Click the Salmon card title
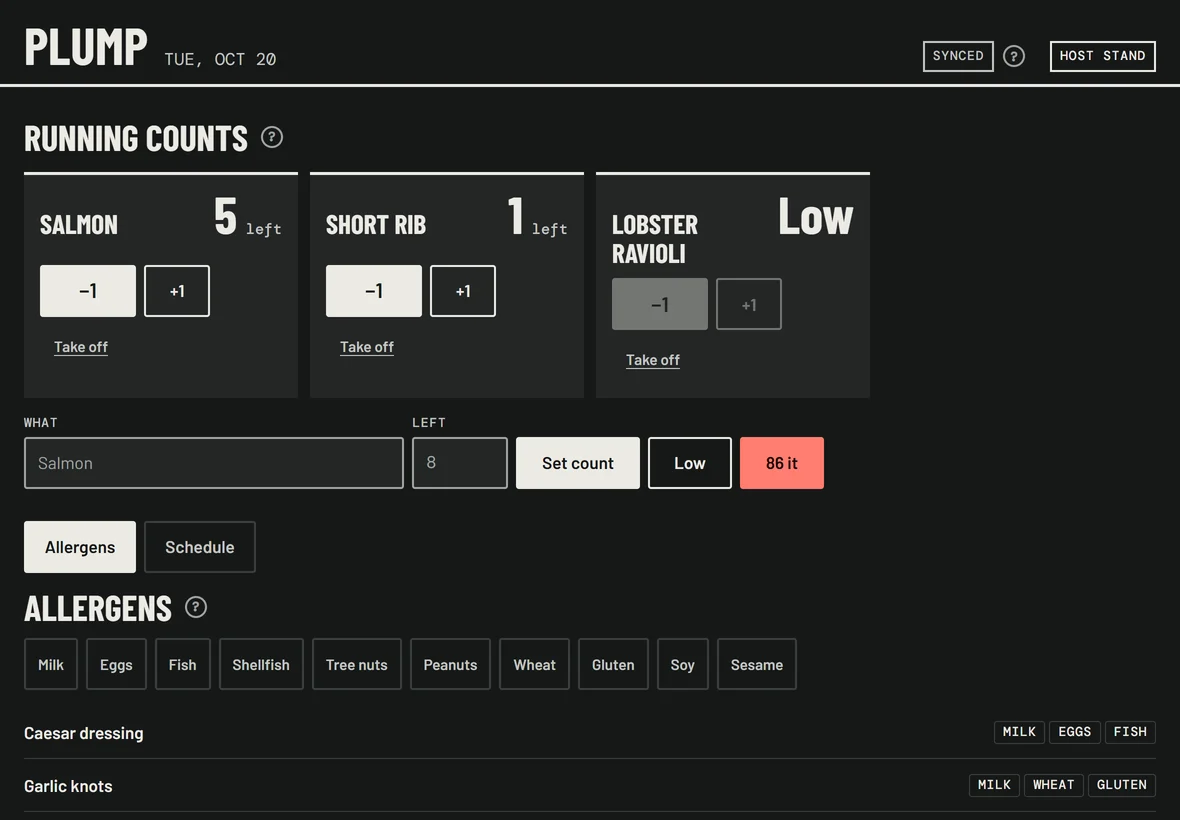1180x820 pixels. [x=79, y=225]
